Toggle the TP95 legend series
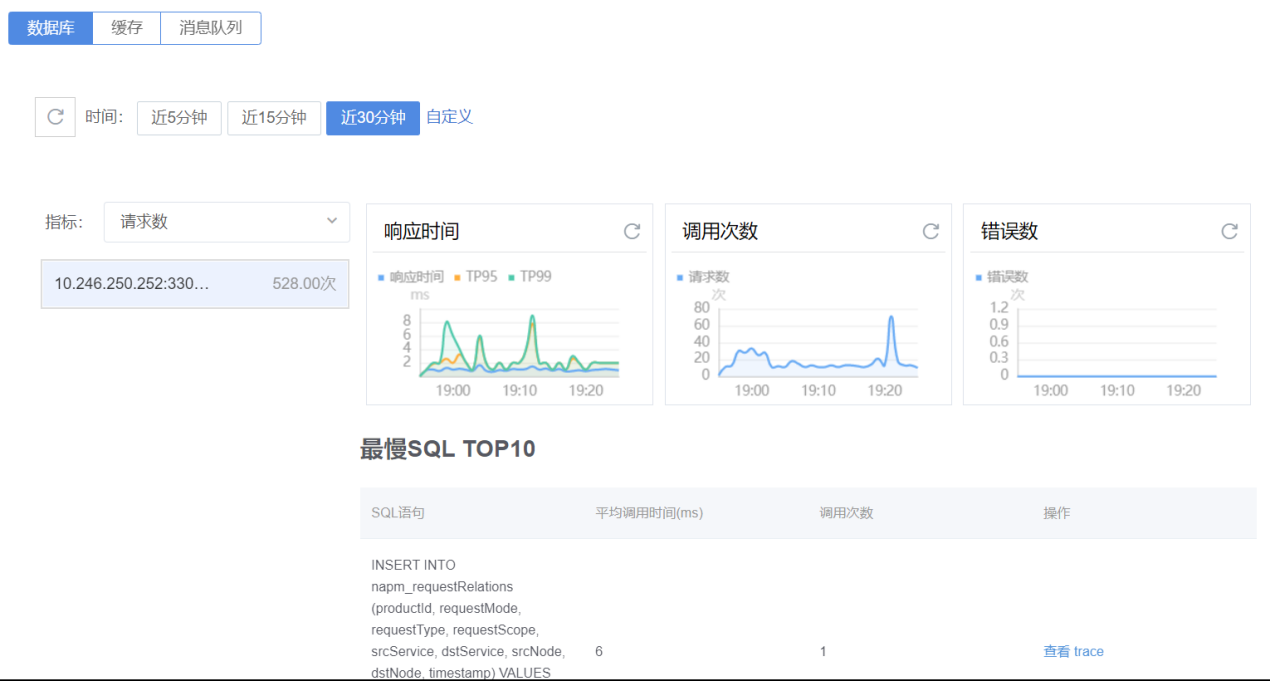Image resolution: width=1270 pixels, height=681 pixels. click(x=475, y=277)
